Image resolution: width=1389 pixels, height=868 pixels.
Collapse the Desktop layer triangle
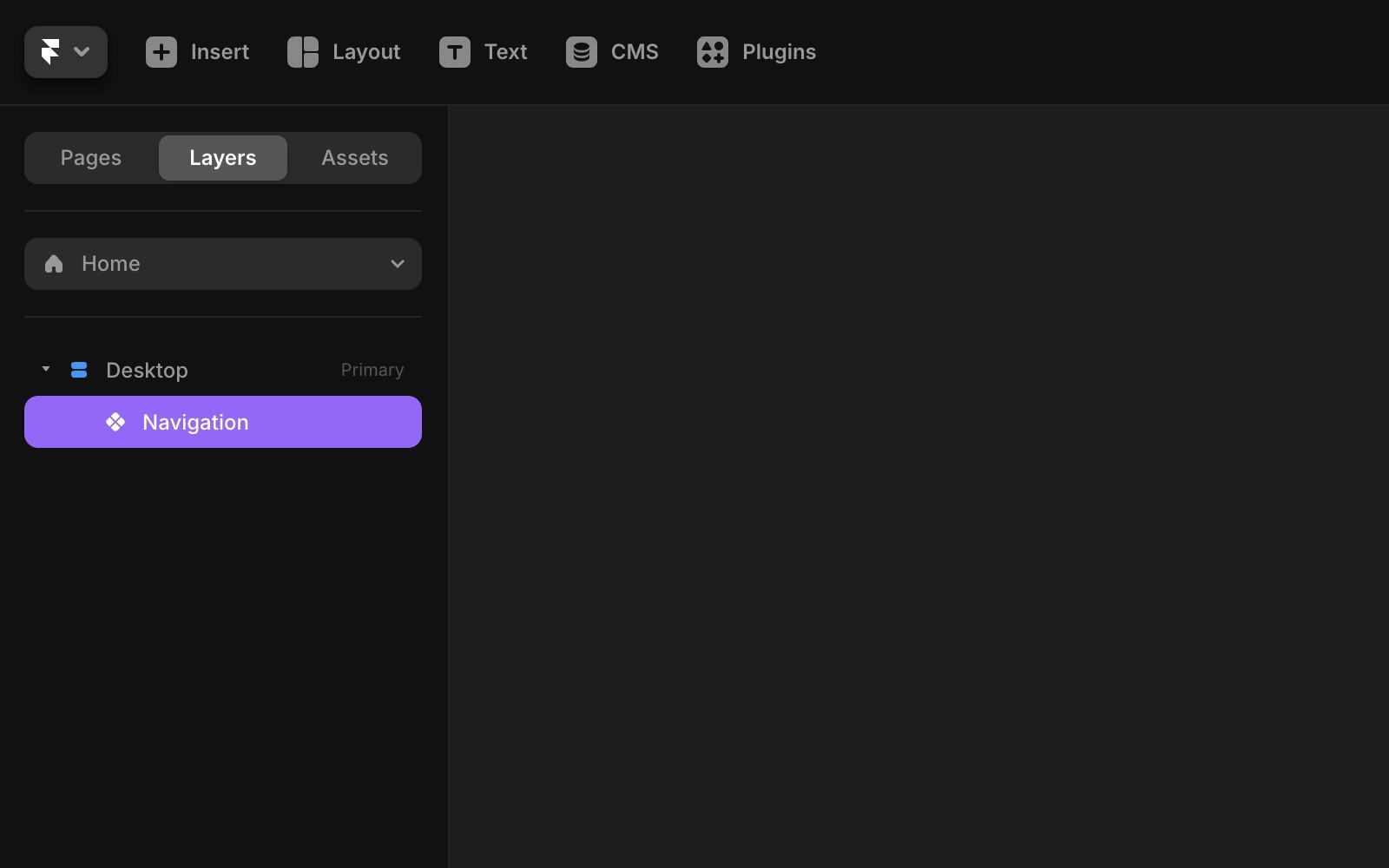pos(46,369)
